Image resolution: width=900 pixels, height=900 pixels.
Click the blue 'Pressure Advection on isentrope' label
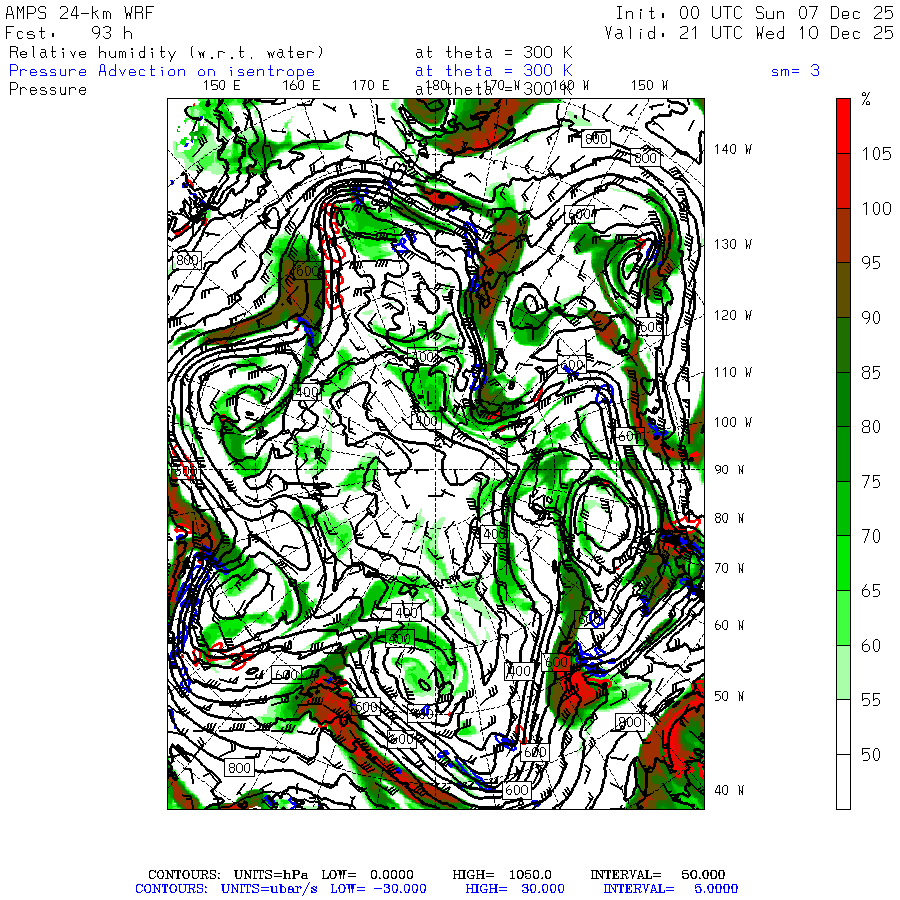pyautogui.click(x=162, y=71)
